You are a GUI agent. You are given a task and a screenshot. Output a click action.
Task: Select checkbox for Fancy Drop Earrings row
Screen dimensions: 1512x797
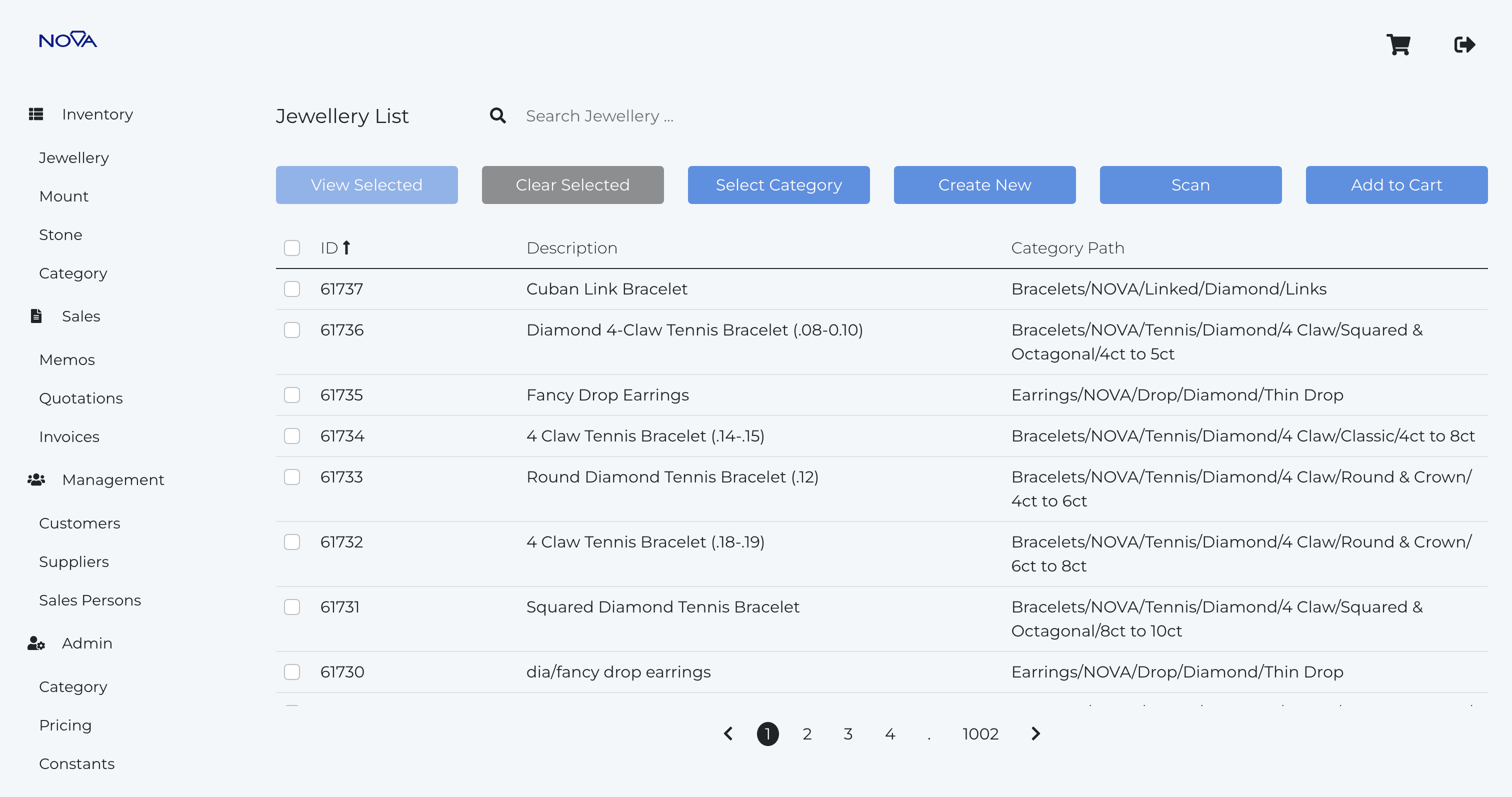[291, 395]
